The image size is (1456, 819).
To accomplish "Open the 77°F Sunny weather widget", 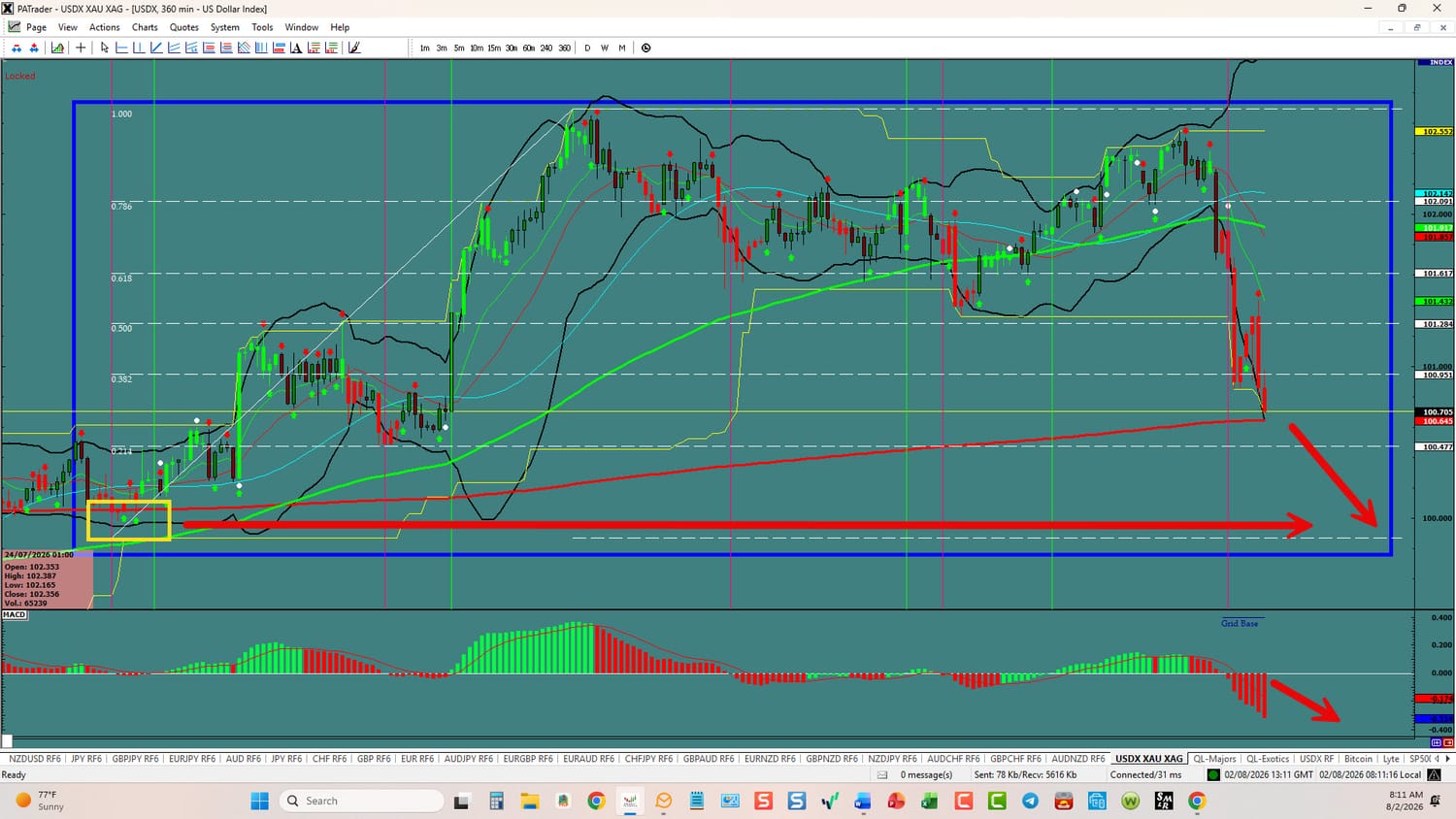I will [41, 801].
